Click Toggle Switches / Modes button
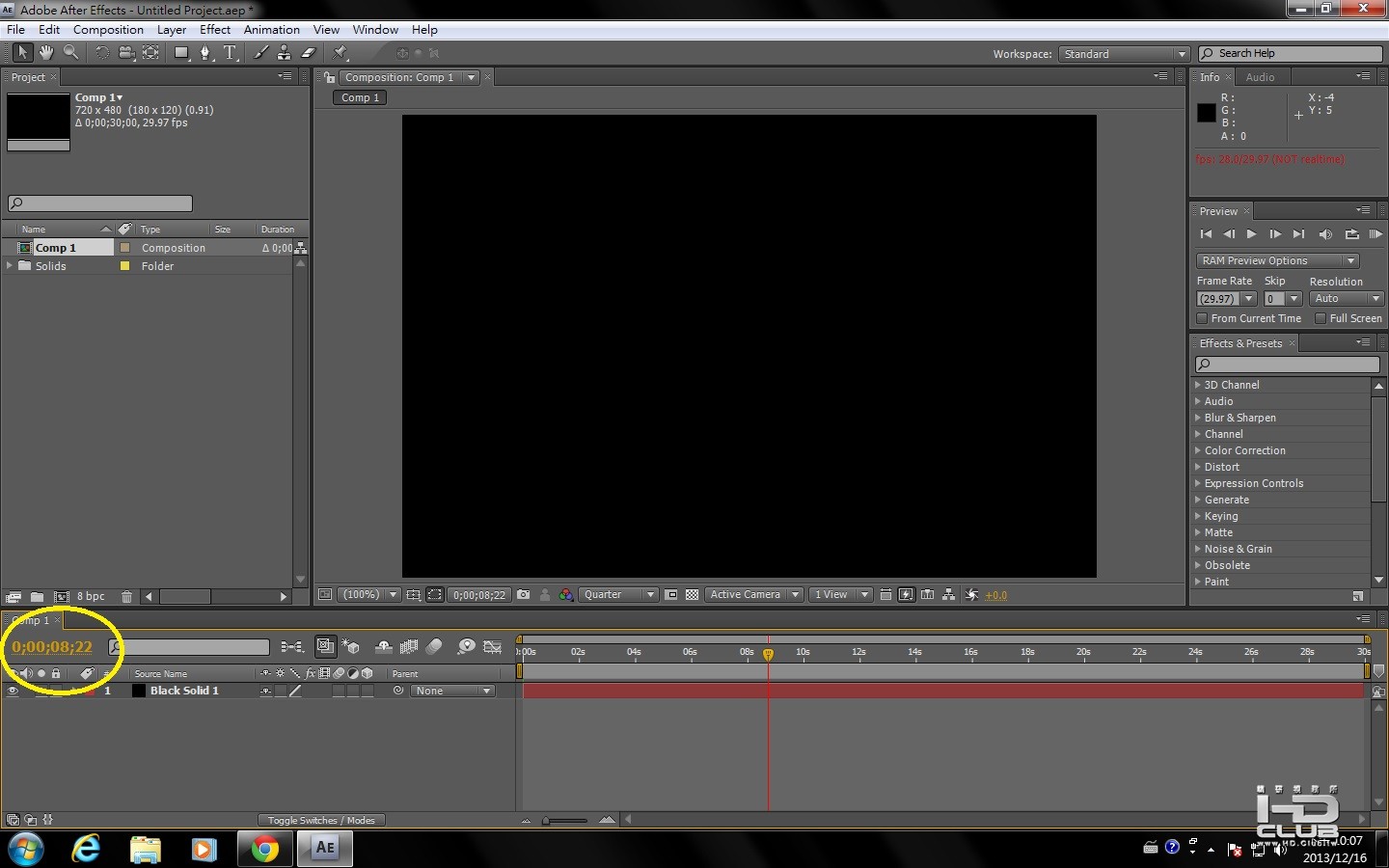The width and height of the screenshot is (1389, 868). 321,821
